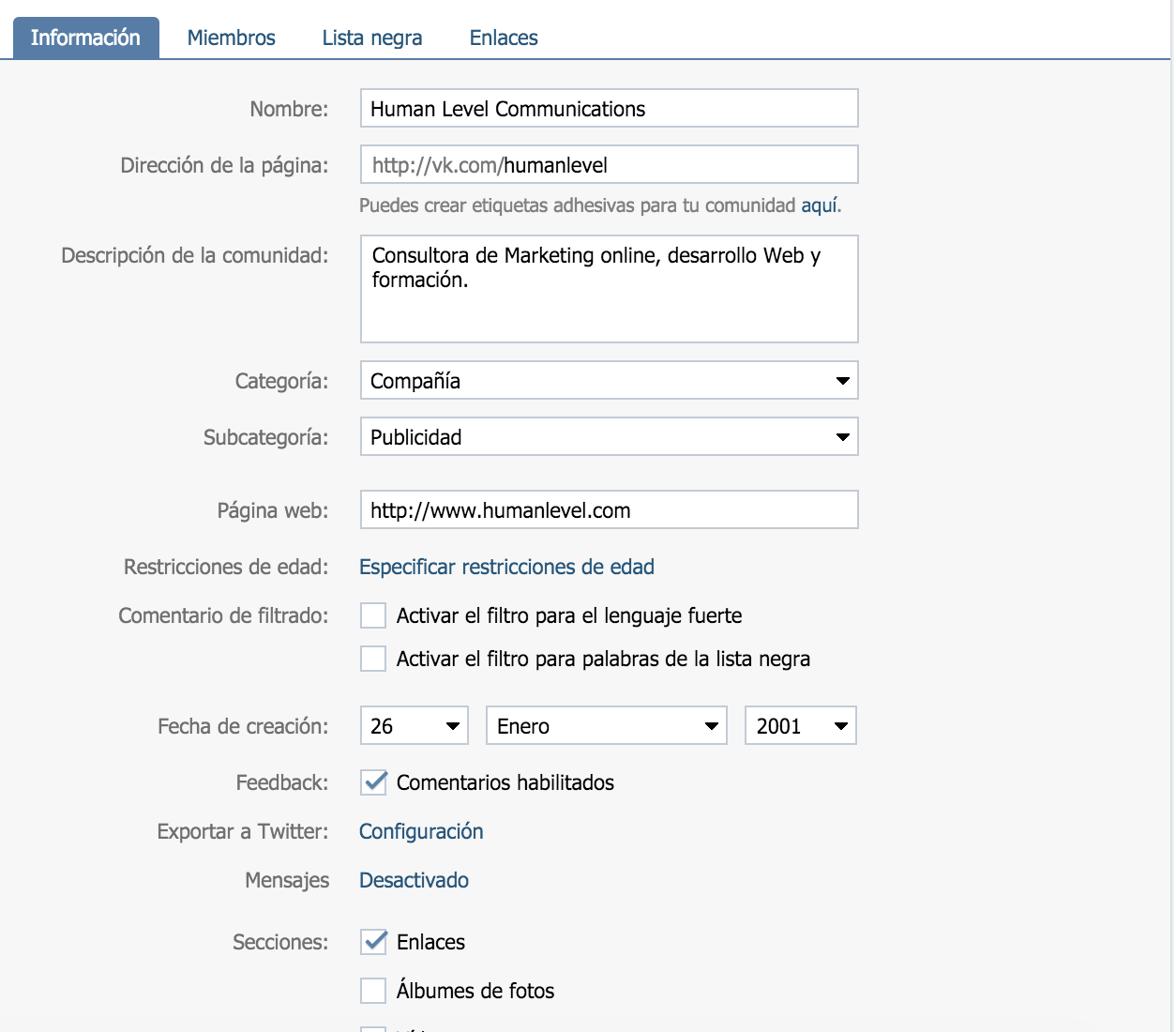Image resolution: width=1176 pixels, height=1032 pixels.
Task: Uncheck Comentarios habilitados checkbox
Action: pos(374,782)
